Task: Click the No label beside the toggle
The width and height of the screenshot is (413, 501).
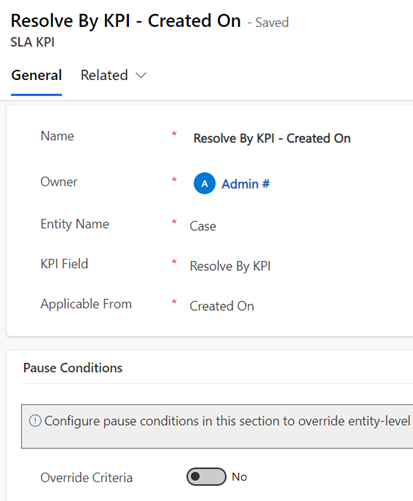Action: (239, 477)
